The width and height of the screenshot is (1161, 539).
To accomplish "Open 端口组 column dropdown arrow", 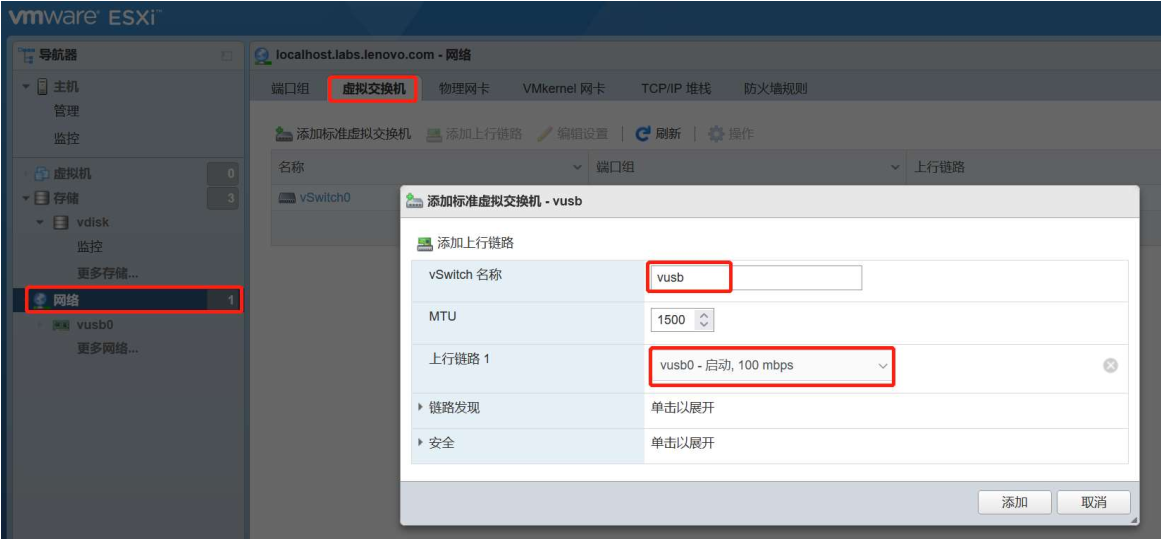I will click(894, 168).
